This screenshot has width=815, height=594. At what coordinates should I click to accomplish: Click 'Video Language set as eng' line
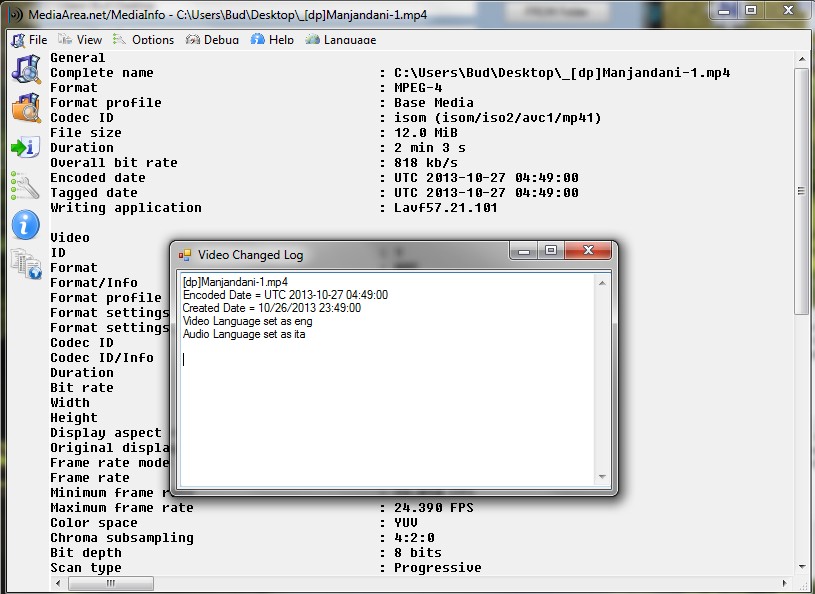pos(247,321)
